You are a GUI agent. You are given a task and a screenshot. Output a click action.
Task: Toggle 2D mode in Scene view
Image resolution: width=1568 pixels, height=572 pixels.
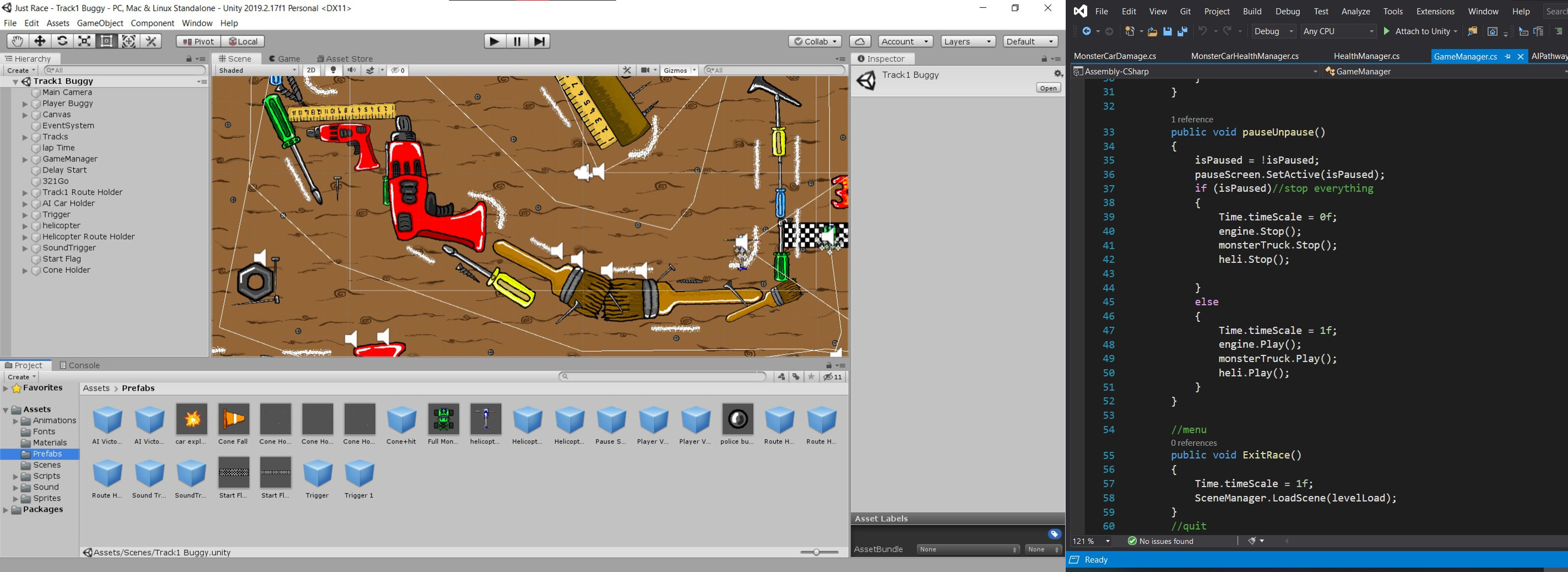click(311, 70)
